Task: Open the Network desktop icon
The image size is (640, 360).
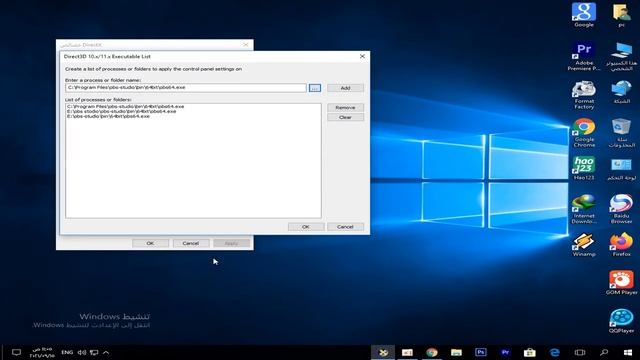Action: [621, 92]
